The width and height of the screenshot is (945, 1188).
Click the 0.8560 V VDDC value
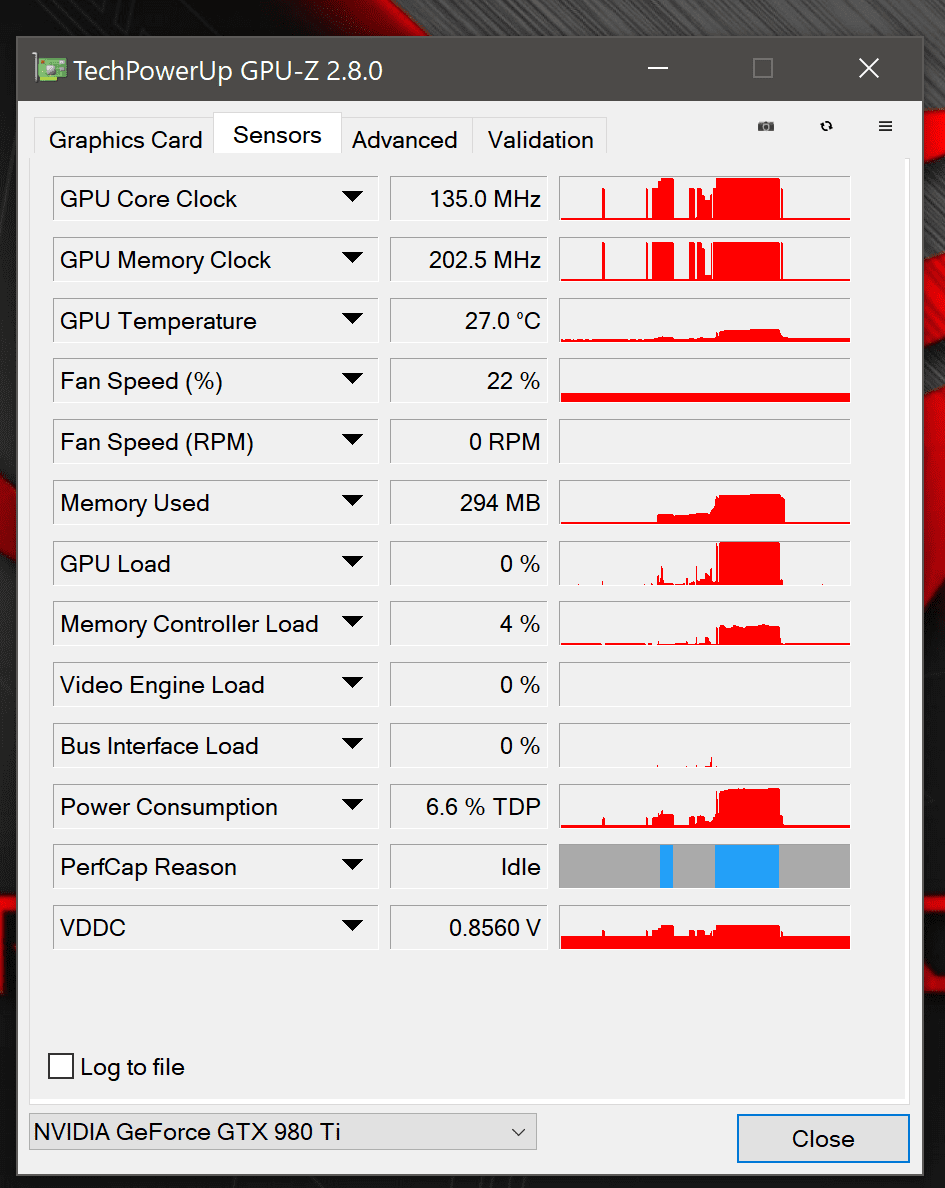click(468, 927)
